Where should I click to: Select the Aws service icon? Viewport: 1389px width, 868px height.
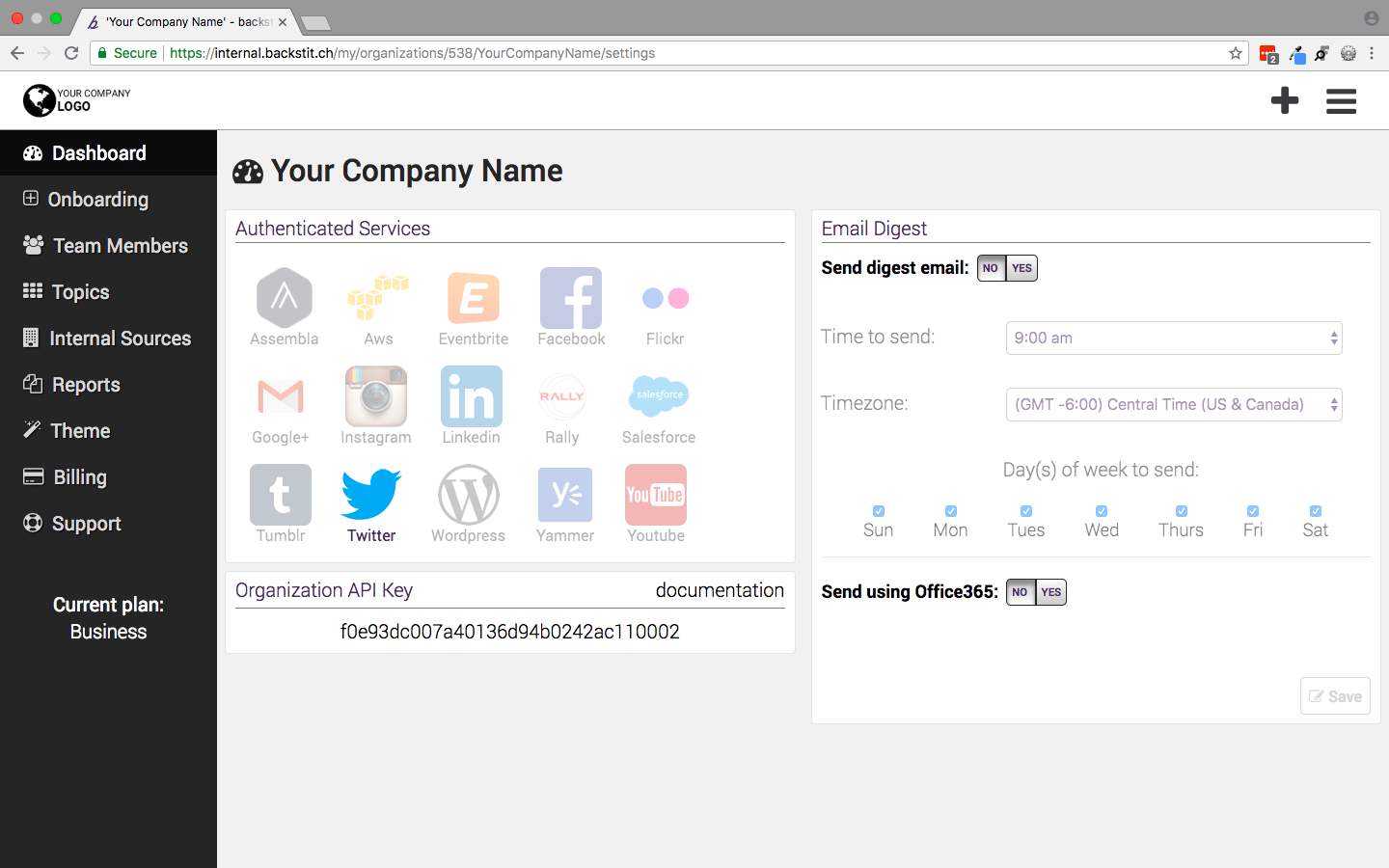pos(378,298)
